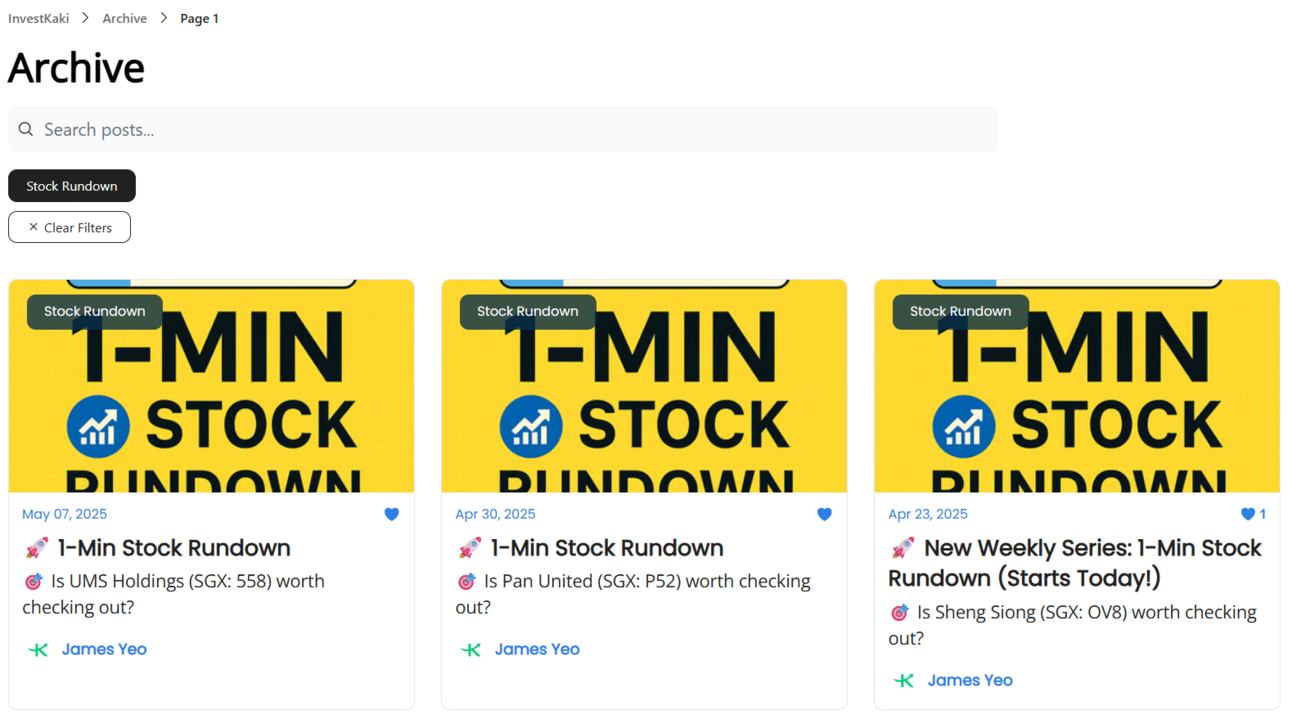Click rocket emoji on May 07 post title
Screen dimensions: 1292x715
(x=36, y=548)
